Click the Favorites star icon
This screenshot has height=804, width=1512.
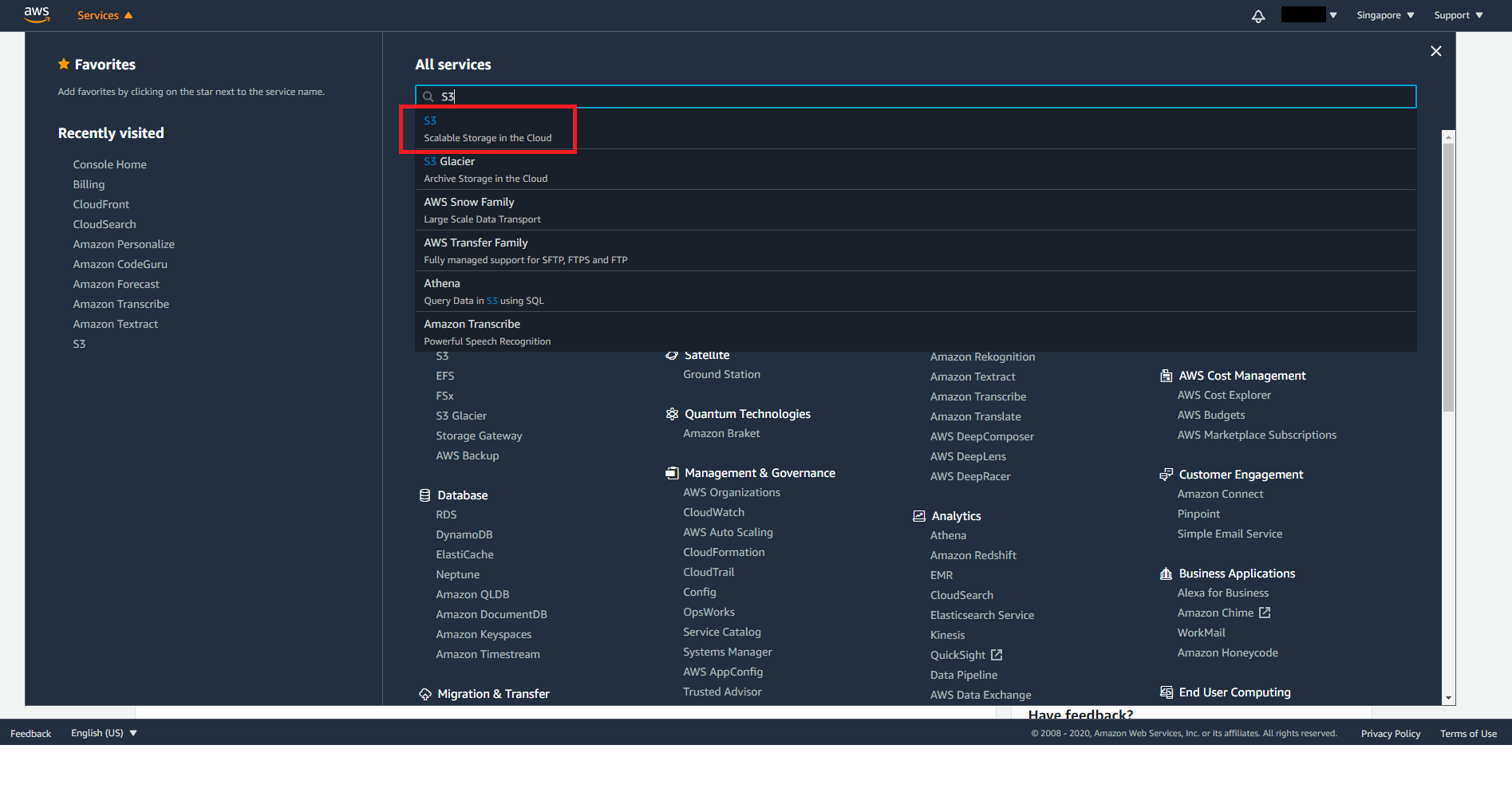point(64,64)
